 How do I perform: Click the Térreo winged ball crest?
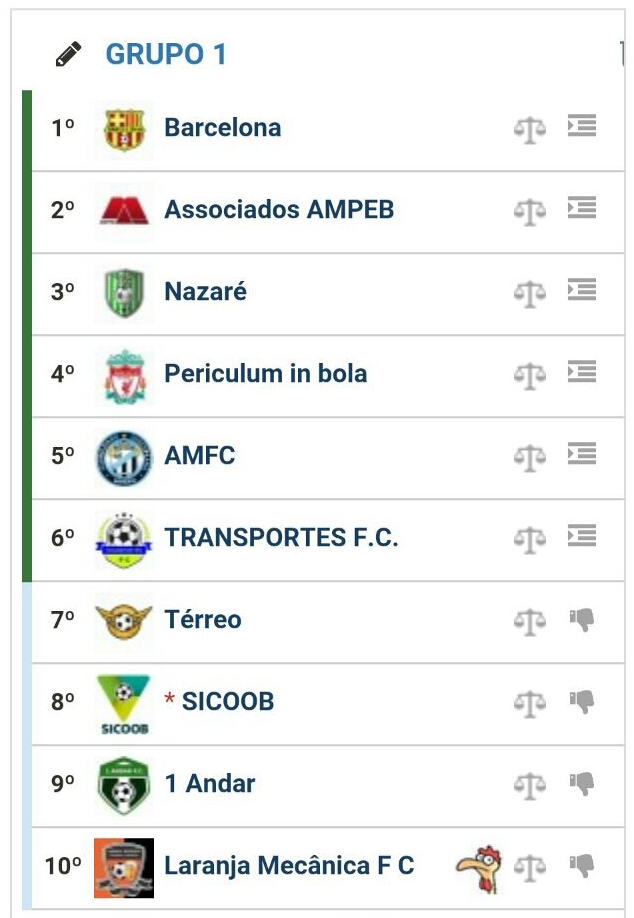(x=124, y=621)
